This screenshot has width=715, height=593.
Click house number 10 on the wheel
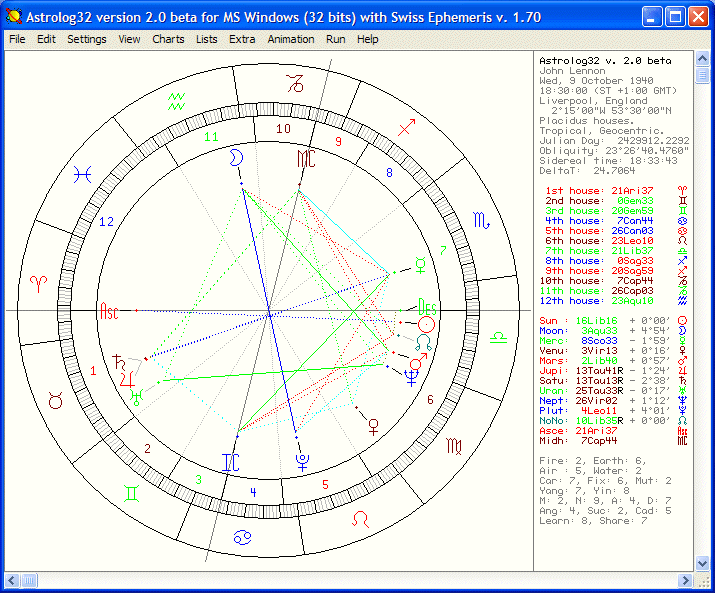point(283,129)
